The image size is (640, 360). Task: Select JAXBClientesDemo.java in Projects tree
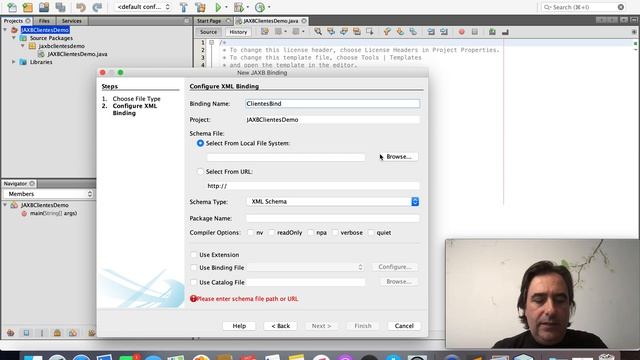(x=78, y=54)
